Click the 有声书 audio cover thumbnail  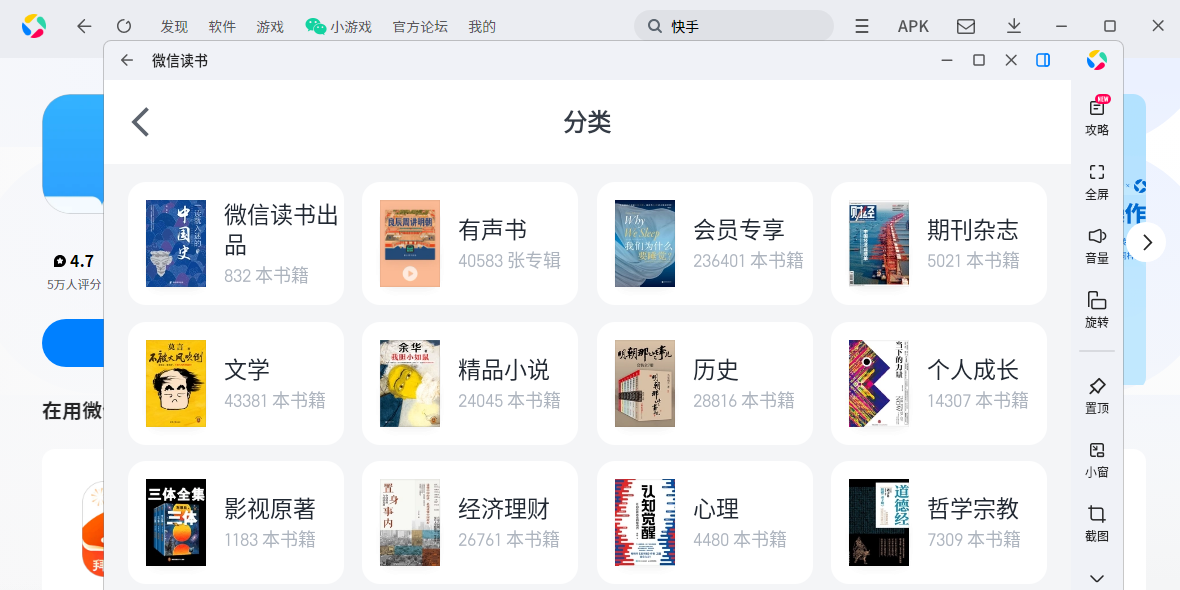(410, 243)
